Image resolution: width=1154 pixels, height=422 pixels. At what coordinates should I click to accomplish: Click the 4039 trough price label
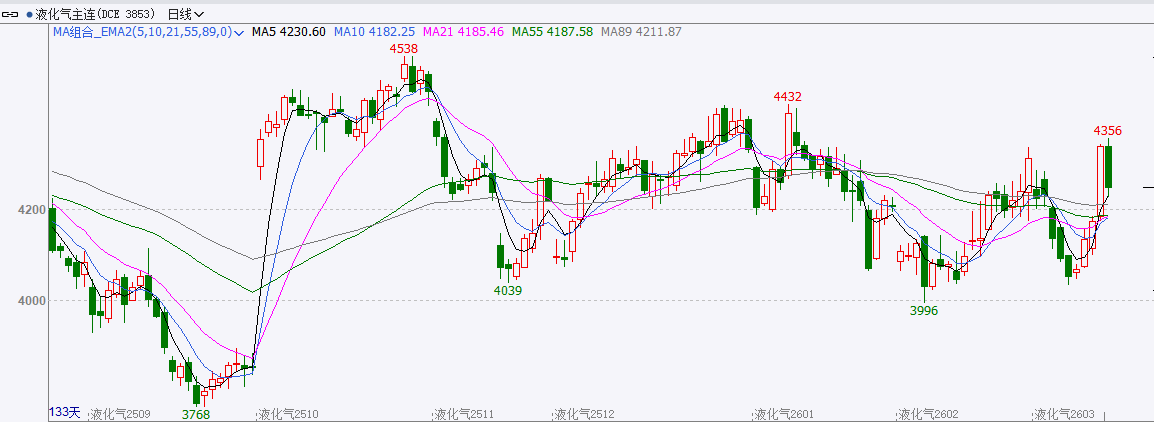pyautogui.click(x=508, y=290)
